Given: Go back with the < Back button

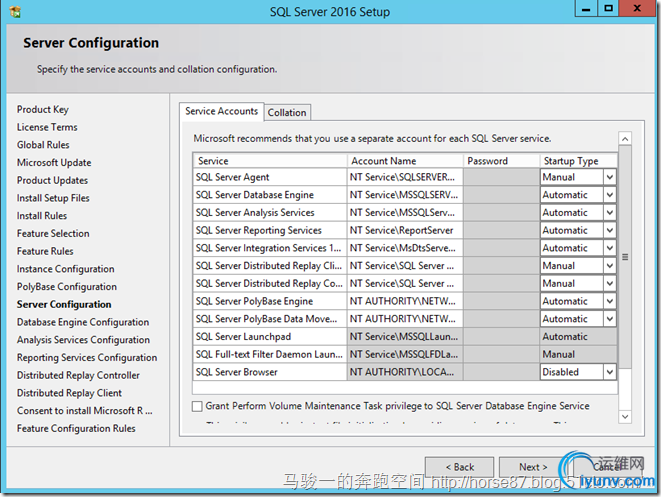Looking at the screenshot, I should (459, 467).
